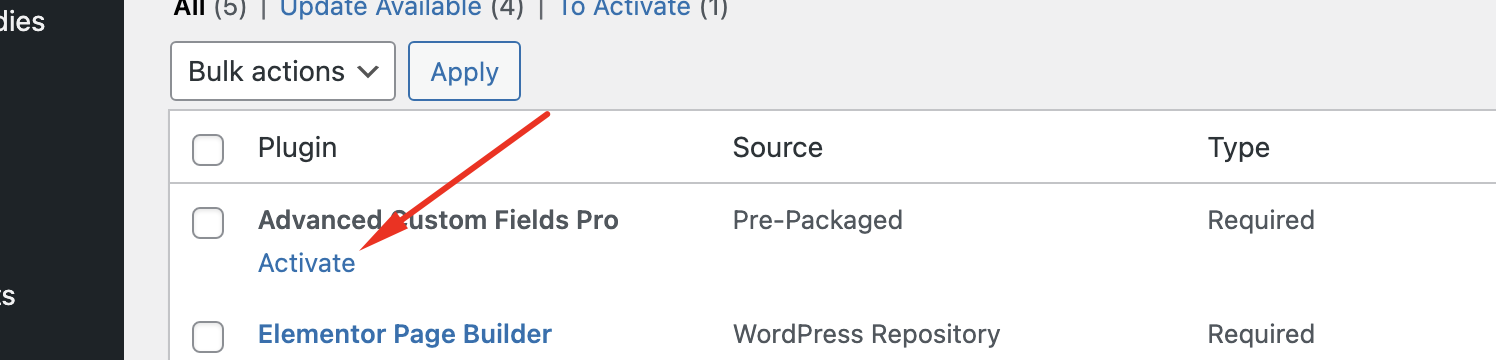
Task: Show plugins under To Activate (1)
Action: (643, 9)
